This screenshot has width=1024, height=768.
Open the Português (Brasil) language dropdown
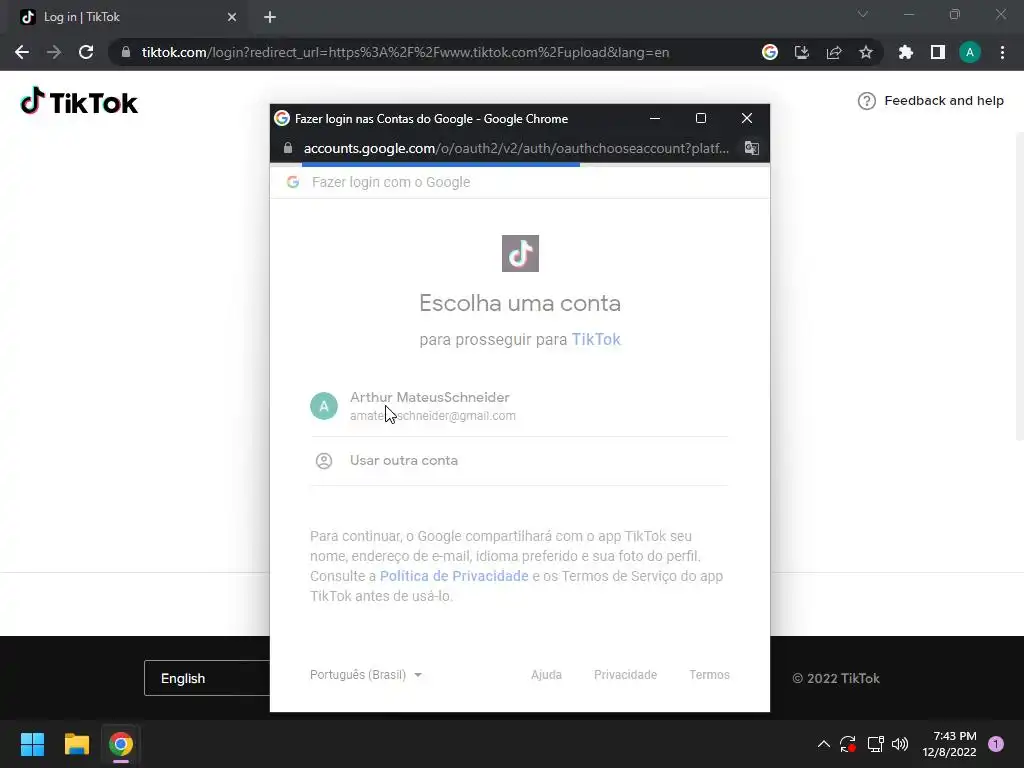366,675
